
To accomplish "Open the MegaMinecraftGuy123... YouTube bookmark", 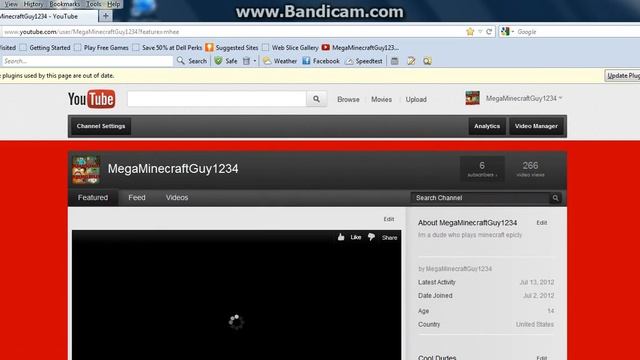I will pyautogui.click(x=360, y=48).
